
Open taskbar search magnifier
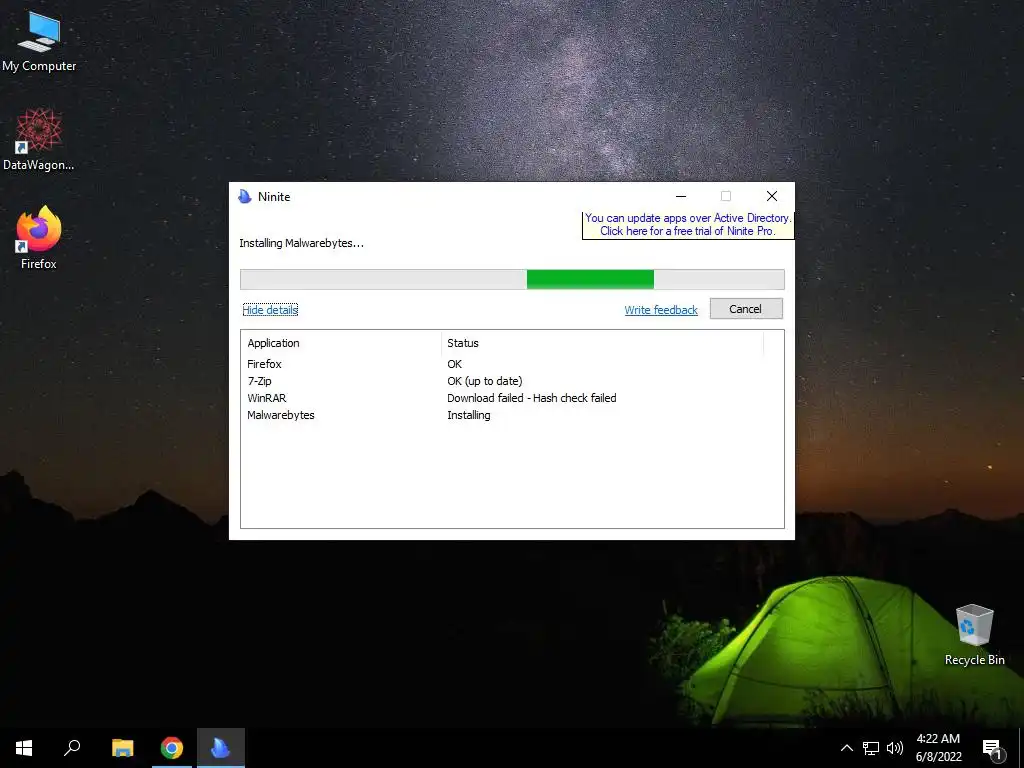pyautogui.click(x=72, y=748)
